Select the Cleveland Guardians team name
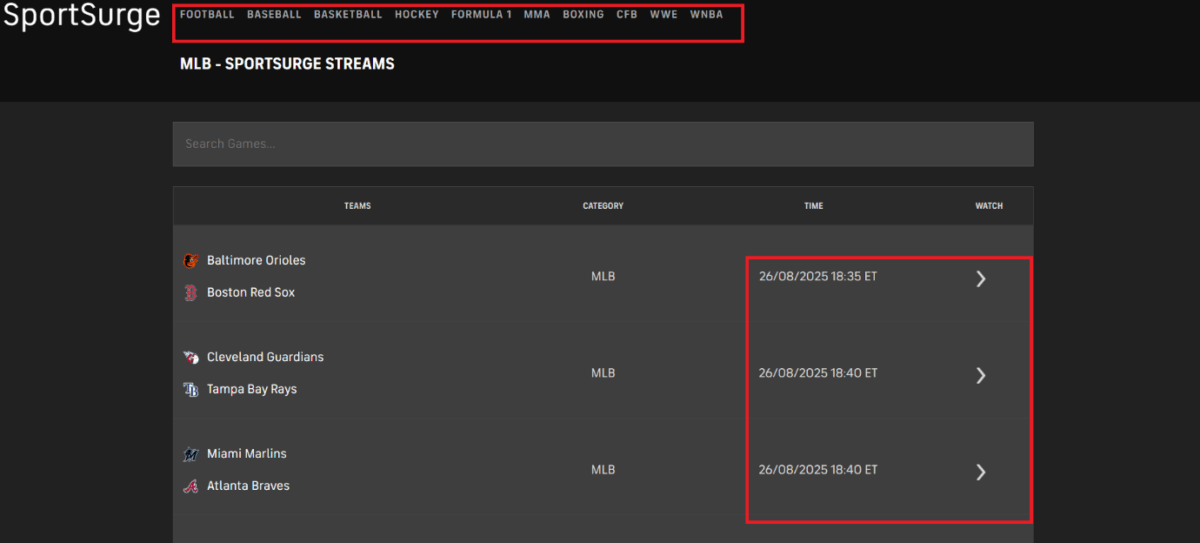This screenshot has width=1200, height=543. point(265,357)
